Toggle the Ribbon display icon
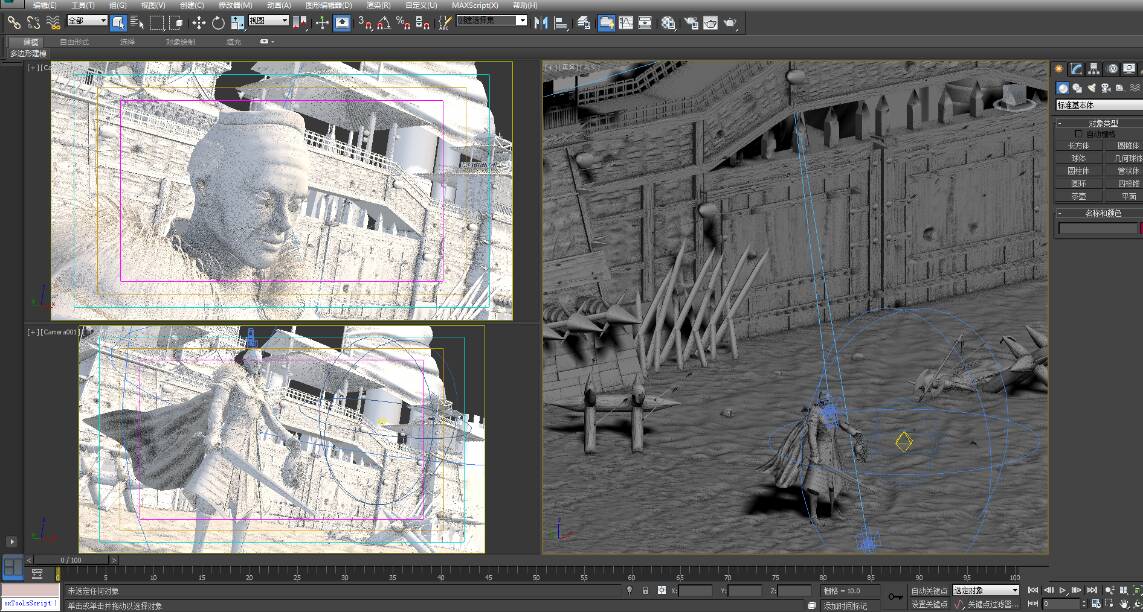1143x612 pixels. click(606, 23)
